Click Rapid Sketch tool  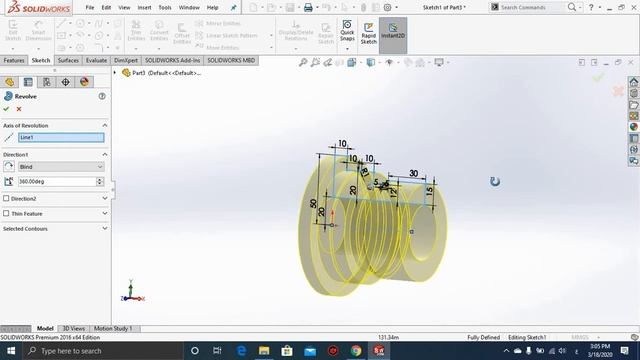(x=369, y=33)
